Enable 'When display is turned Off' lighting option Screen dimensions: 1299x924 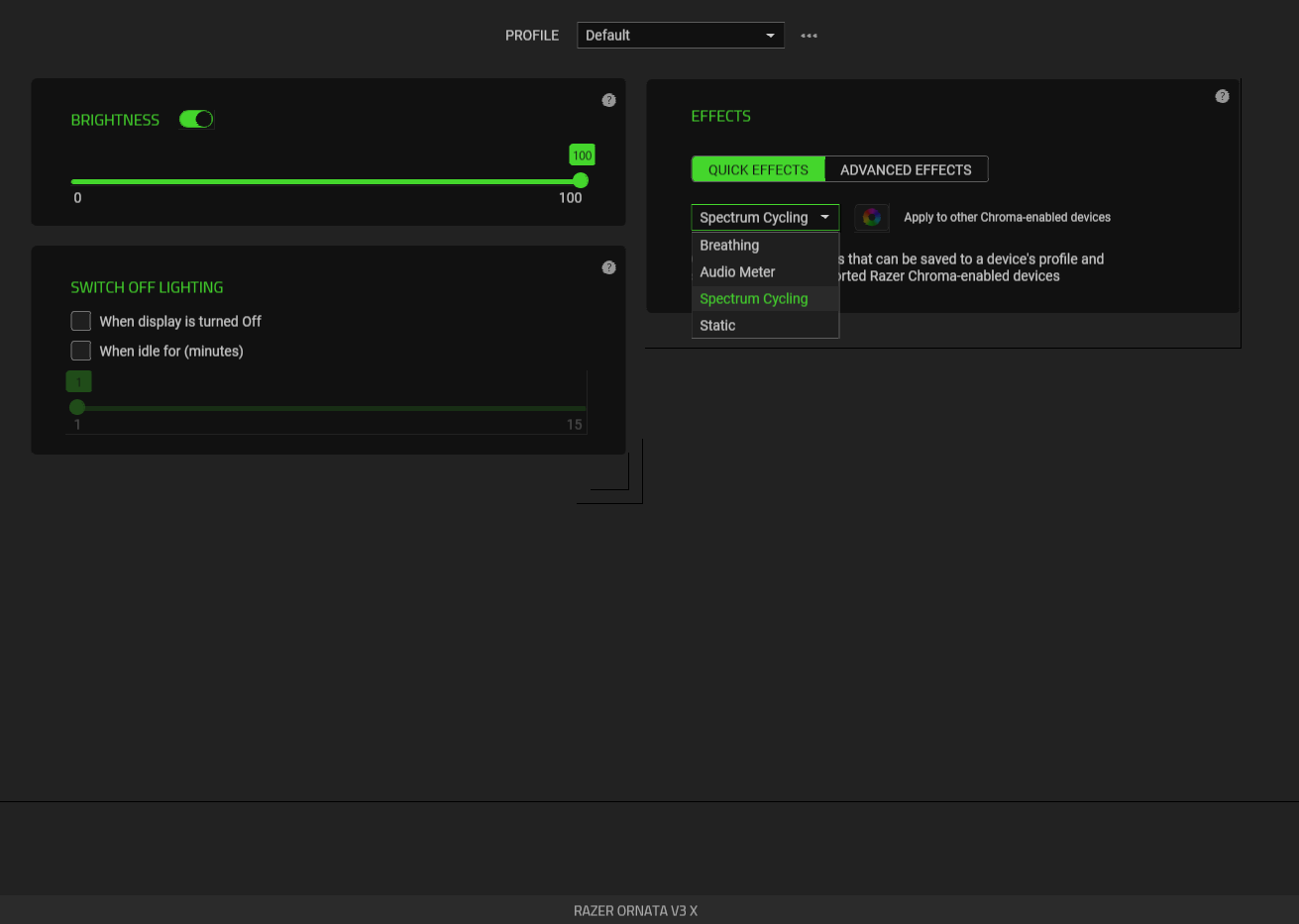pos(80,321)
